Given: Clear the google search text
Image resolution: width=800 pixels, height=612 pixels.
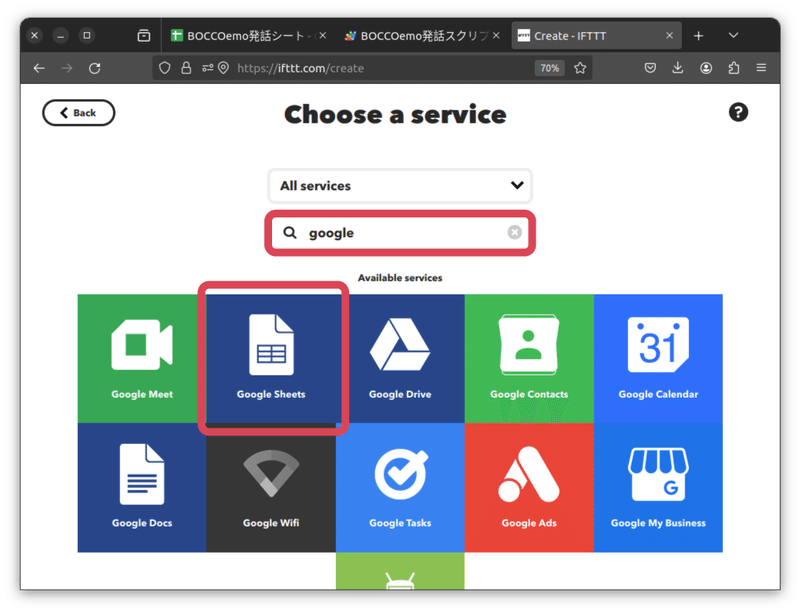Looking at the screenshot, I should (x=514, y=233).
